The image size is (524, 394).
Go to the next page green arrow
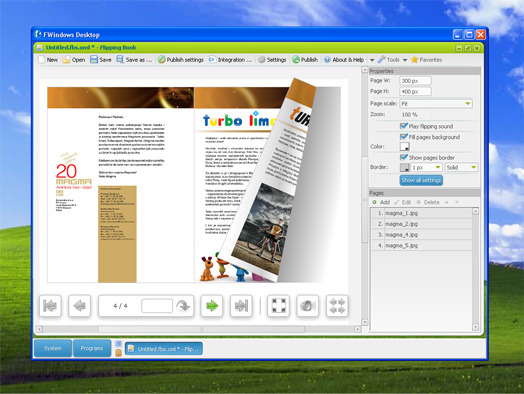[212, 305]
